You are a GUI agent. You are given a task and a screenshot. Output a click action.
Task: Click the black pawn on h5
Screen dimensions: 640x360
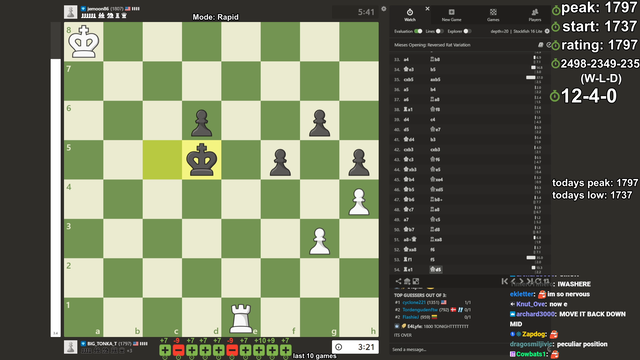tap(359, 162)
